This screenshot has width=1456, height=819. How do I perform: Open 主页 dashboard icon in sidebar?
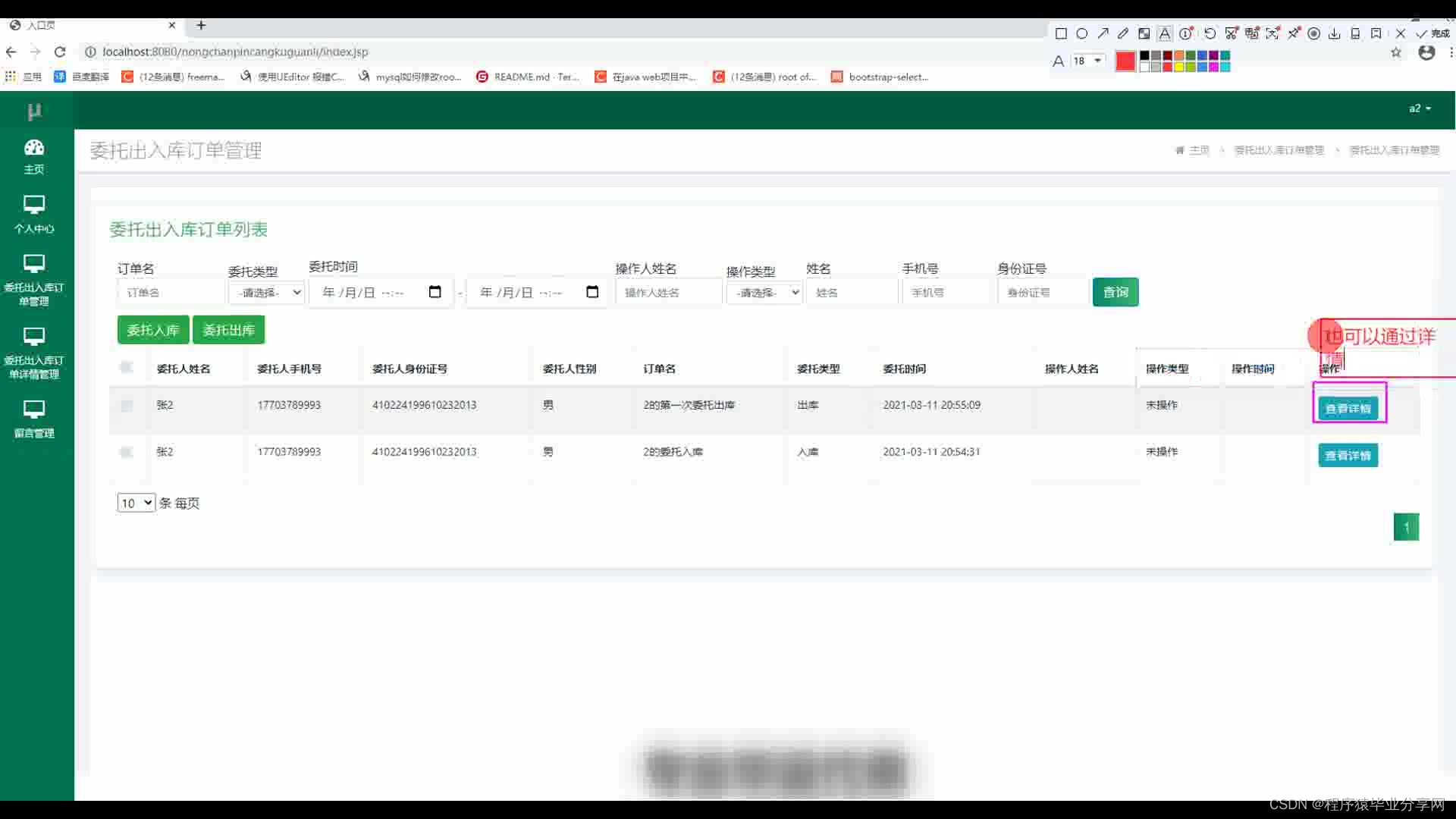click(34, 156)
